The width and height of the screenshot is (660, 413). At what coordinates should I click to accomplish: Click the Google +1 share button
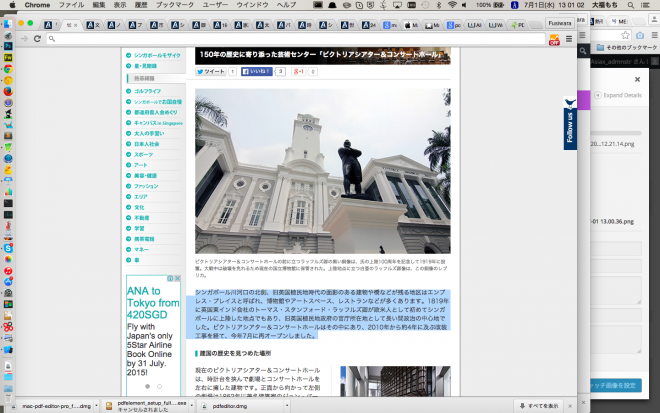coord(298,72)
